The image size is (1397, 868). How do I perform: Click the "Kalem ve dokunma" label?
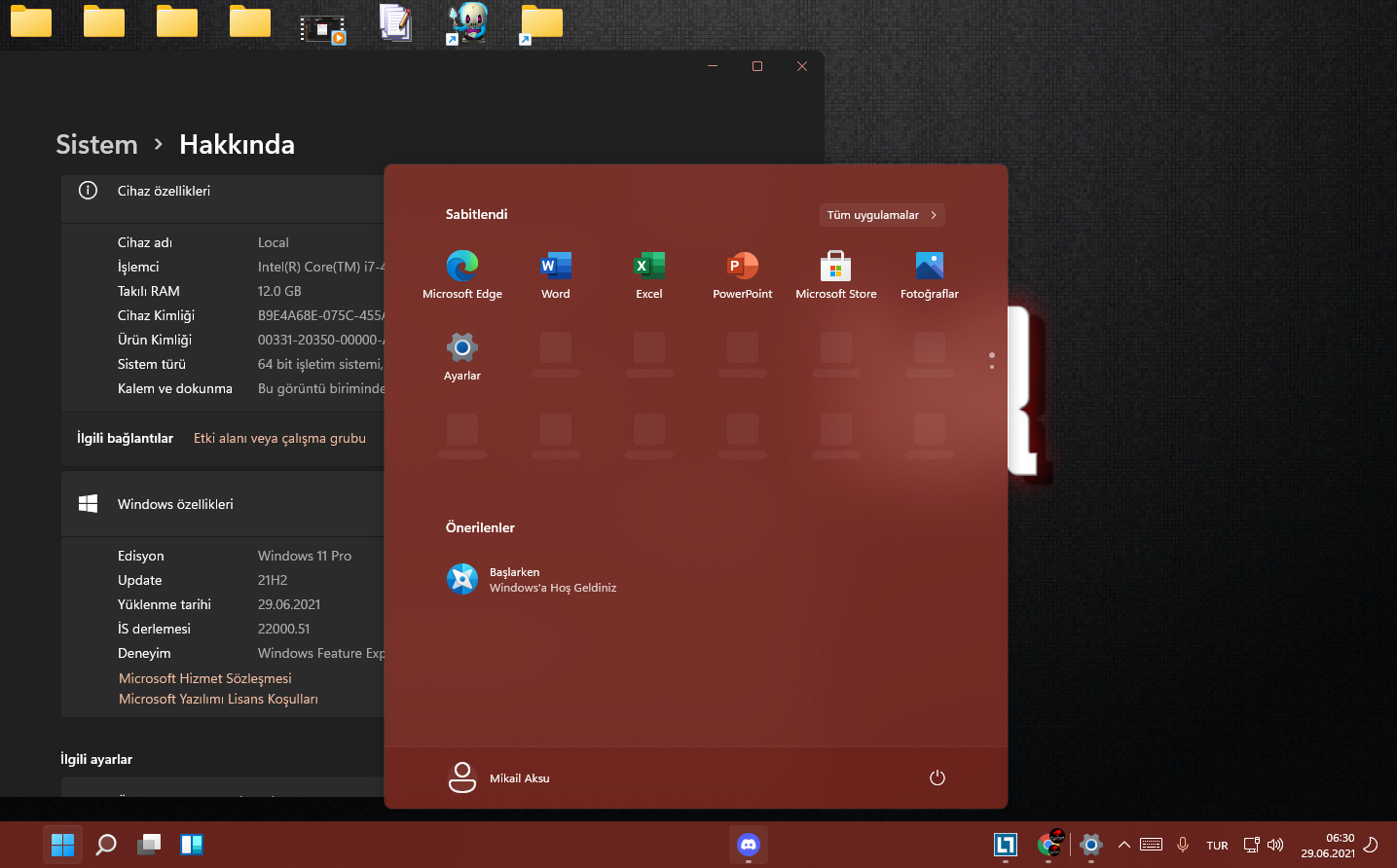point(175,388)
